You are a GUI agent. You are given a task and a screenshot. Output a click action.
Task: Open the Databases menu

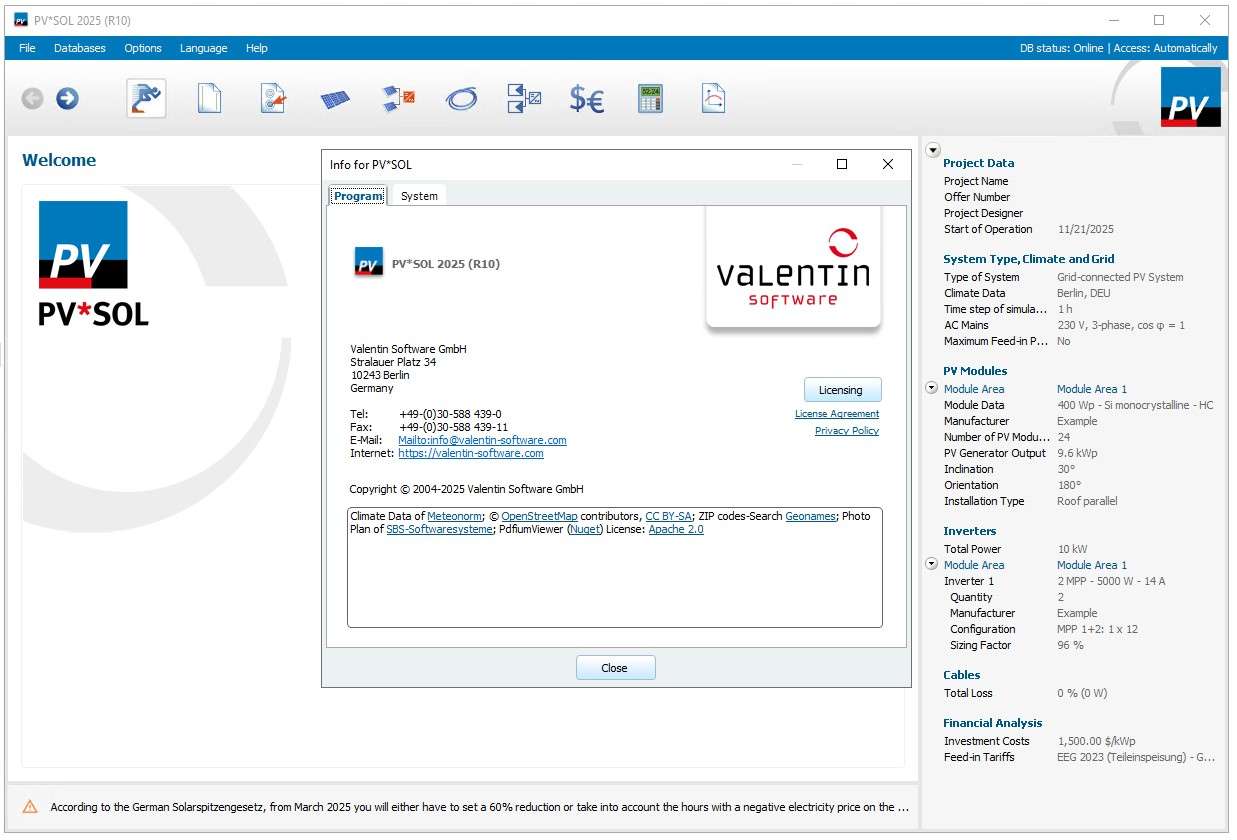[79, 48]
